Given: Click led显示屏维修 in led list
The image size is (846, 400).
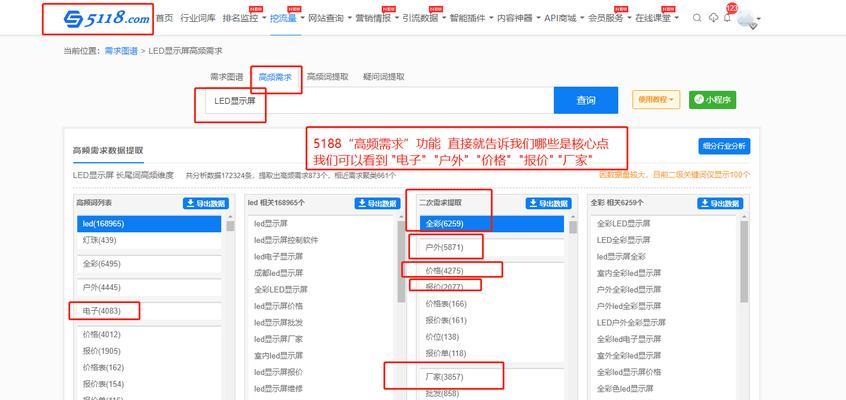Looking at the screenshot, I should (x=278, y=389).
